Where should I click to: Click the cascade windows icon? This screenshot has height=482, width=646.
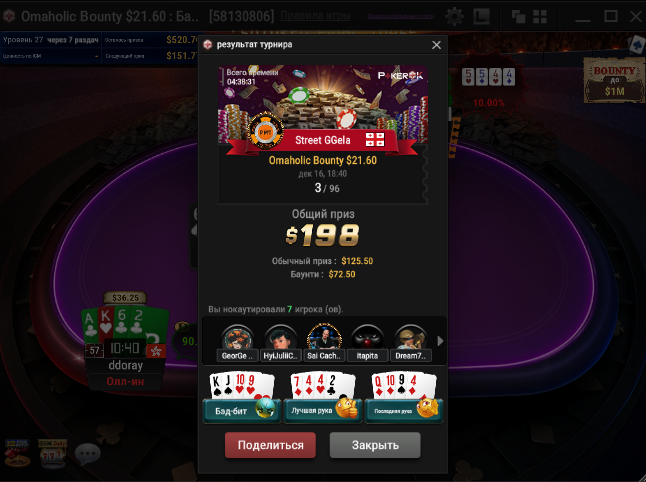point(518,17)
